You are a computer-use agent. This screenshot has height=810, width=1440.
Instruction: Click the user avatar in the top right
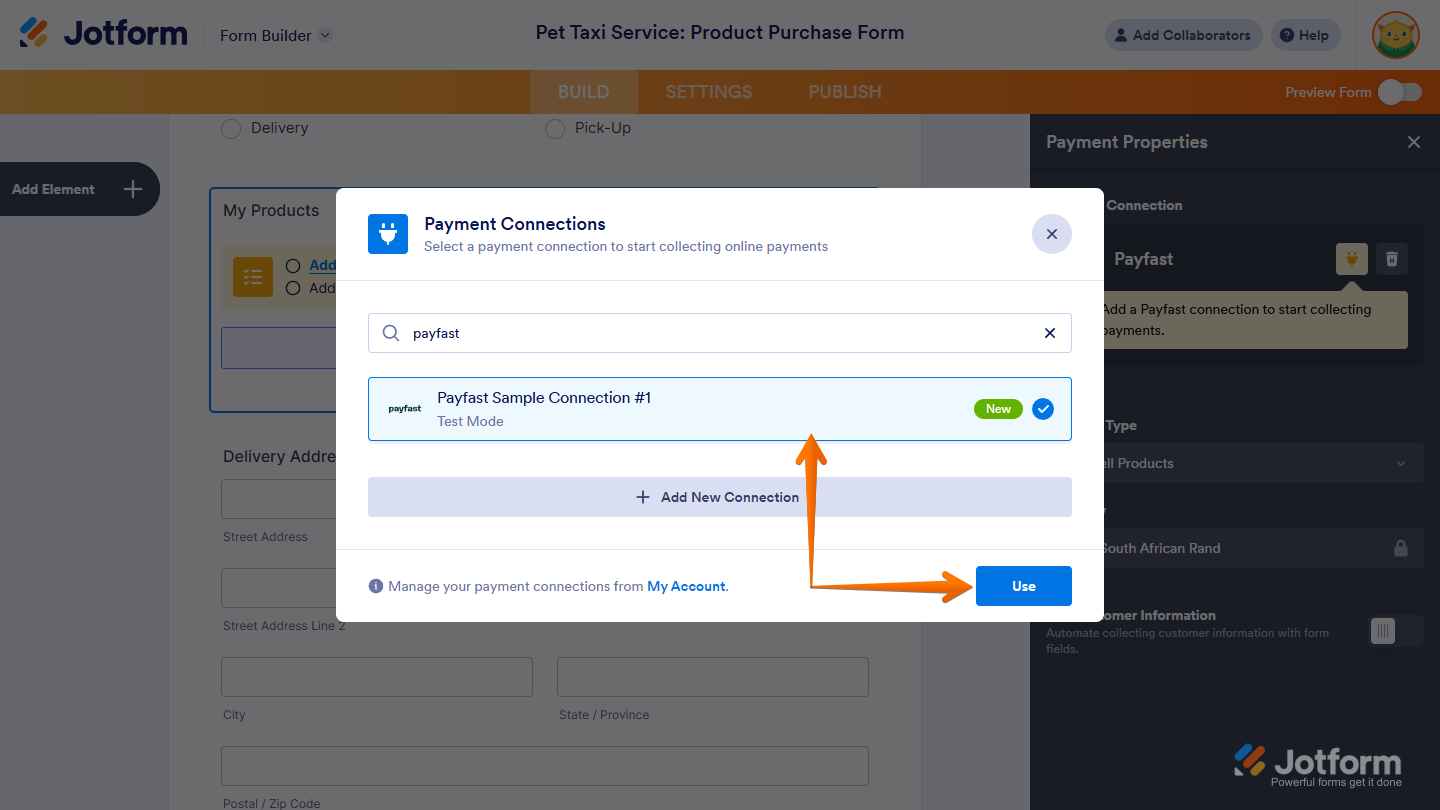(1395, 35)
